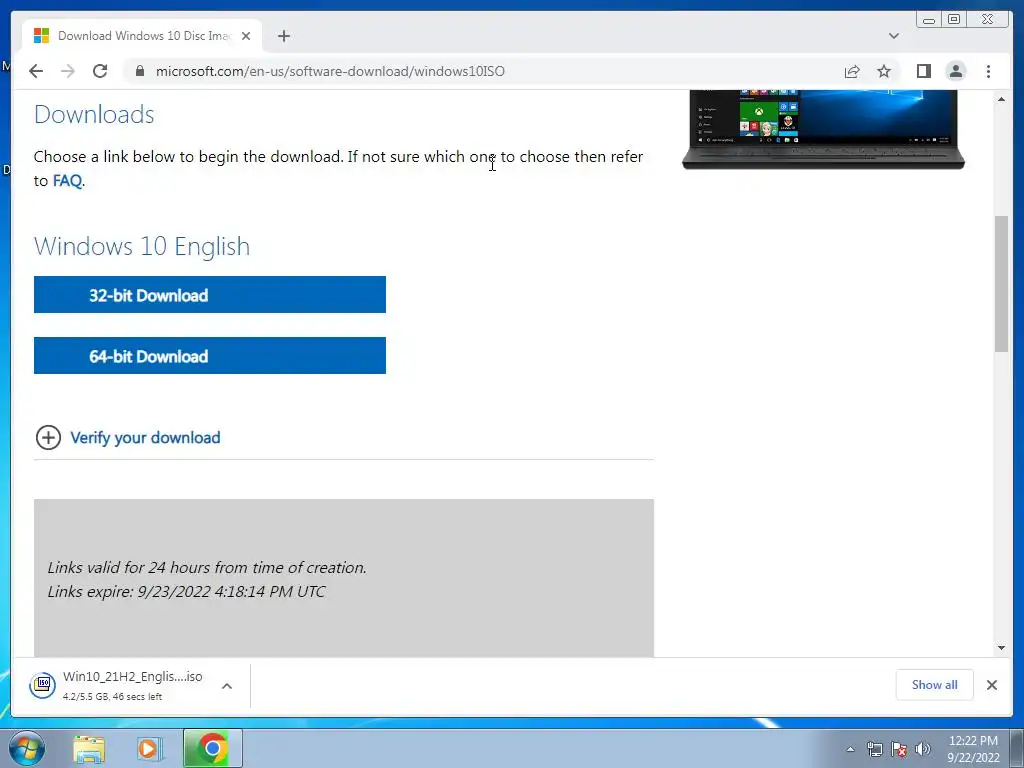The width and height of the screenshot is (1024, 768).
Task: Click the address bar URL
Action: click(x=330, y=71)
